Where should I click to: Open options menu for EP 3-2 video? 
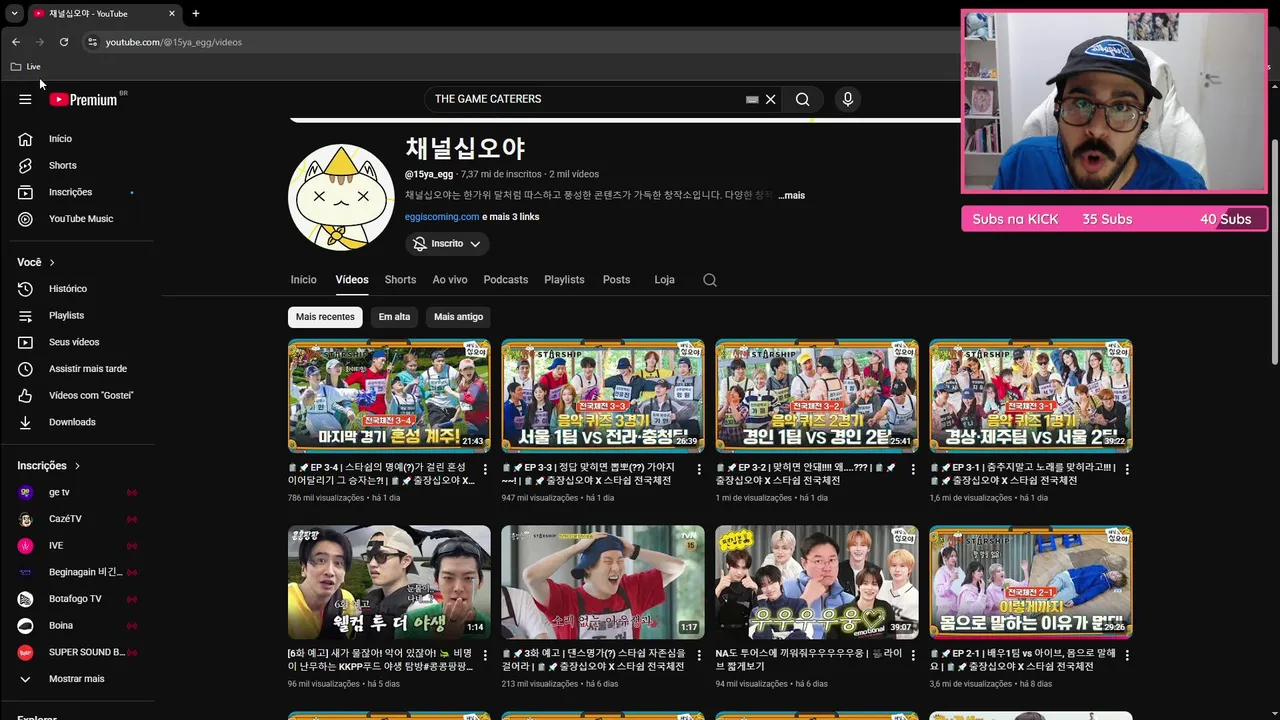(913, 469)
